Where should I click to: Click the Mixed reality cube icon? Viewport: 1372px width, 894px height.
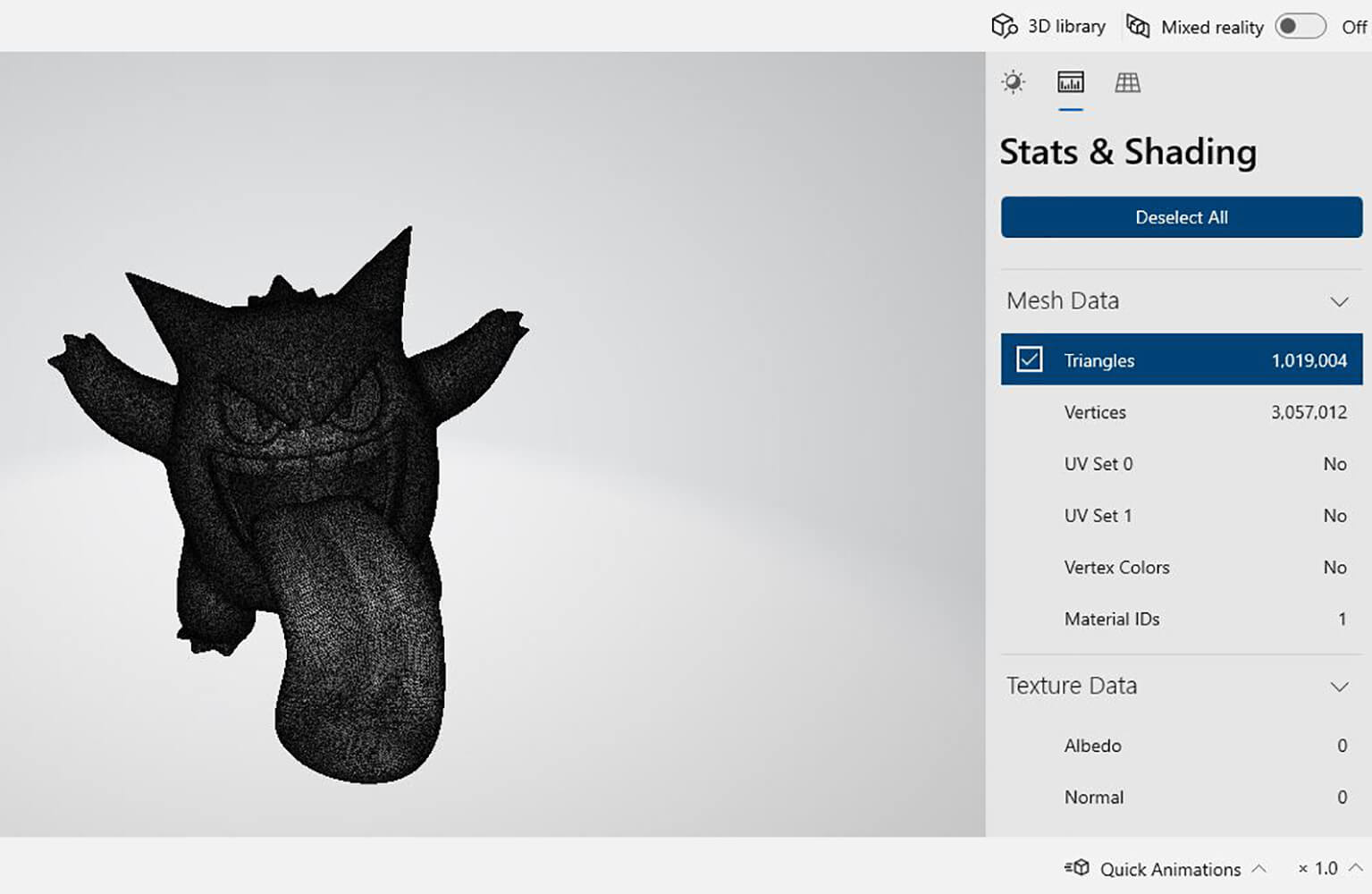point(1138,26)
